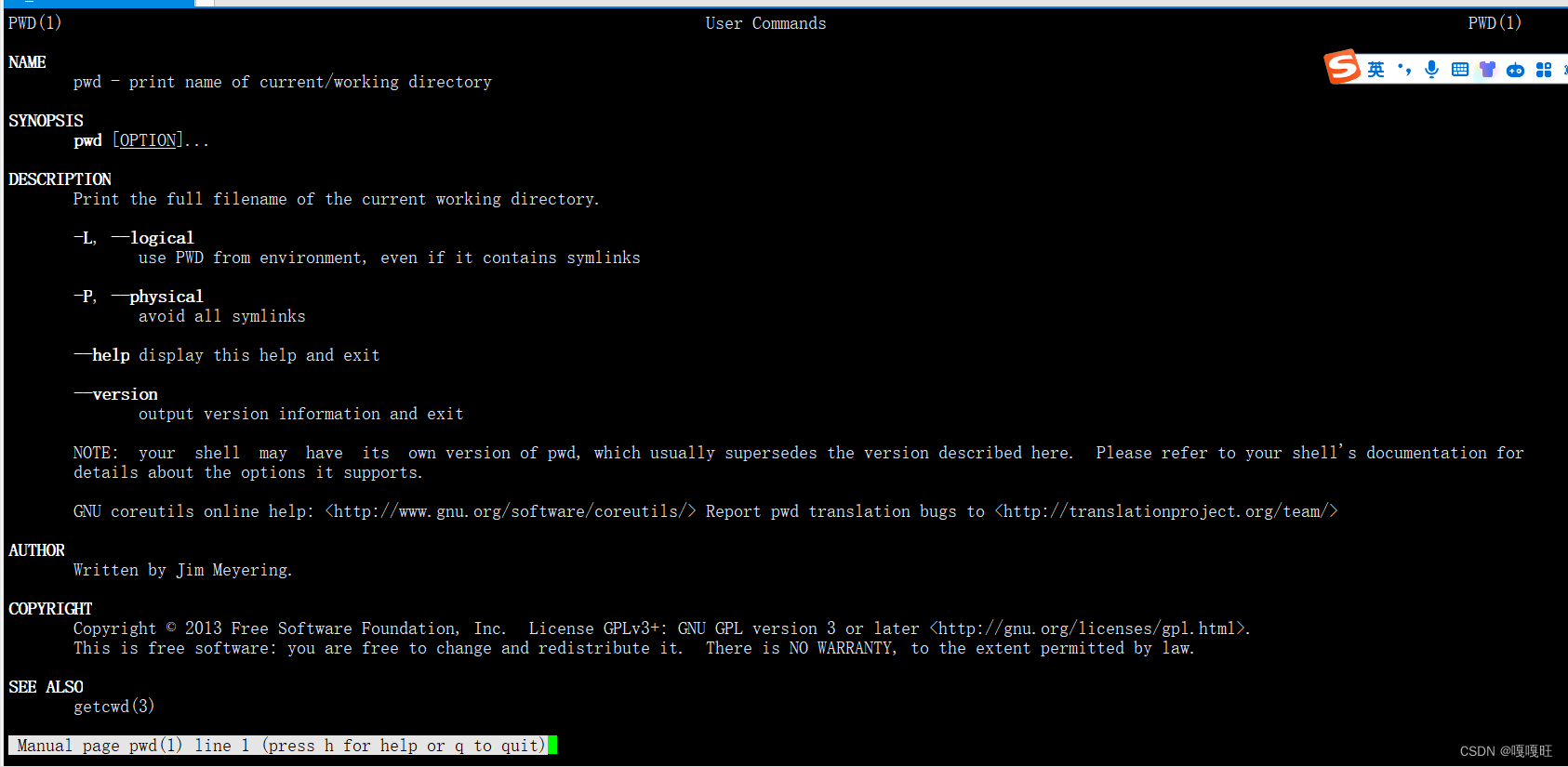This screenshot has width=1568, height=767.
Task: Click the --version option text
Action: tap(115, 394)
